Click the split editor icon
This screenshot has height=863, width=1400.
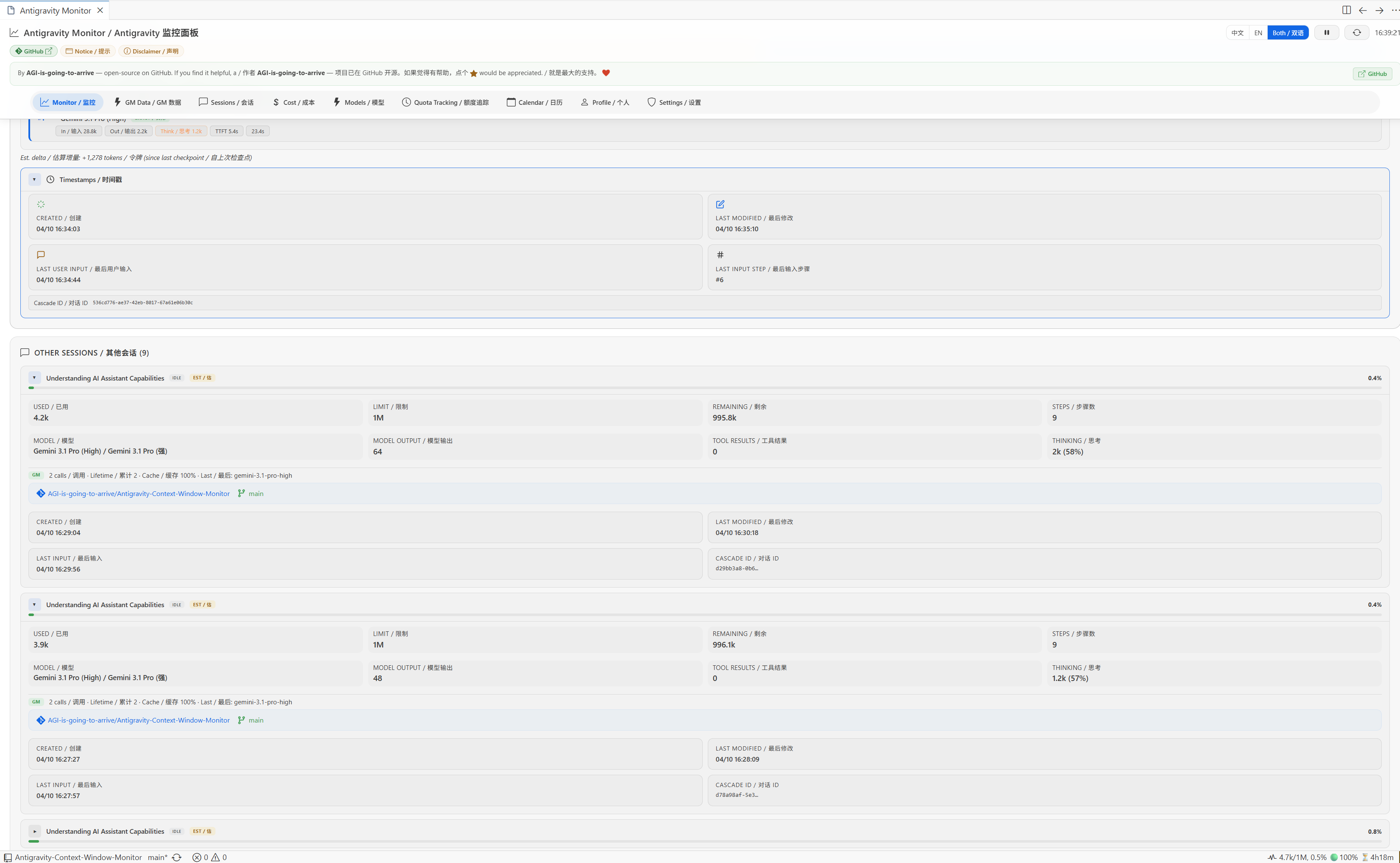(1347, 10)
